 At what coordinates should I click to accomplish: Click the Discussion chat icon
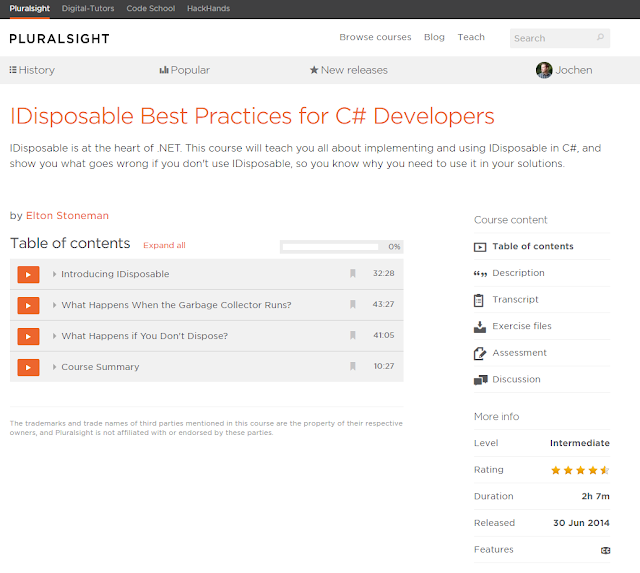click(x=480, y=380)
